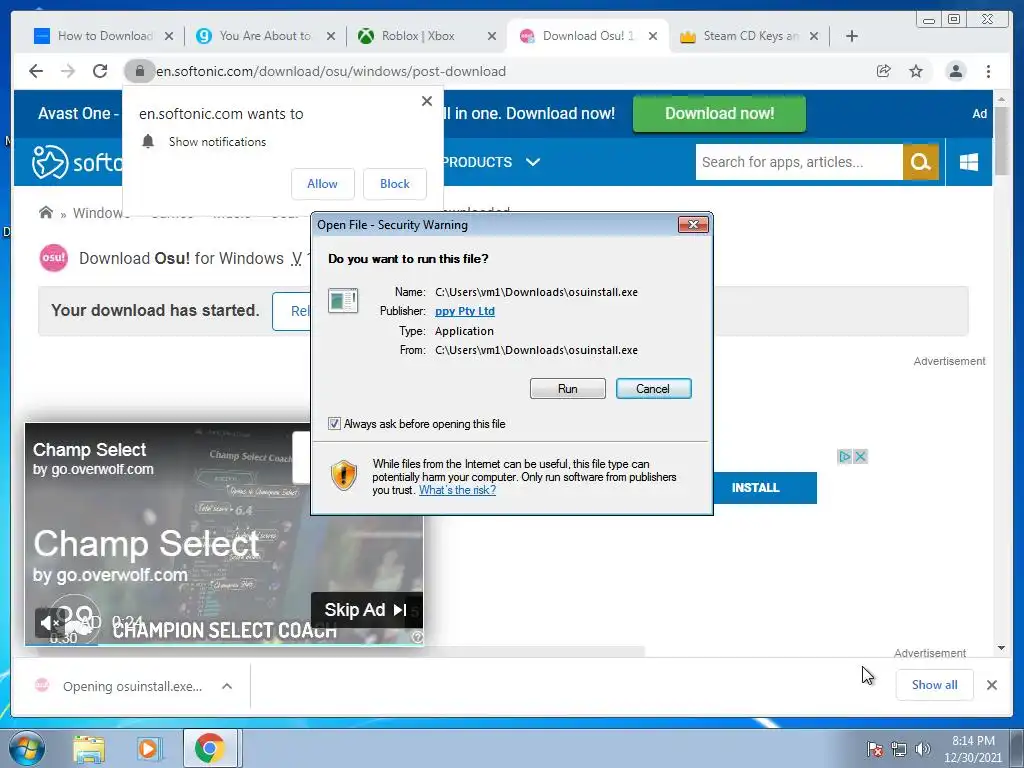The image size is (1024, 768).
Task: Block notifications from en.softonic.com
Action: pyautogui.click(x=394, y=184)
